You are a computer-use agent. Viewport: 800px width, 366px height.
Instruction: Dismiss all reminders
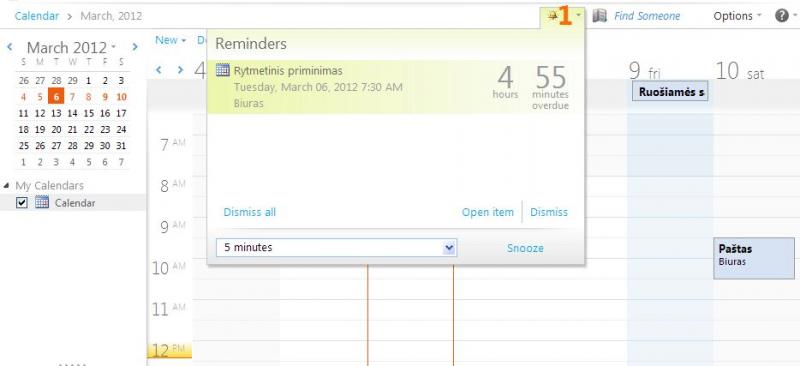click(249, 212)
